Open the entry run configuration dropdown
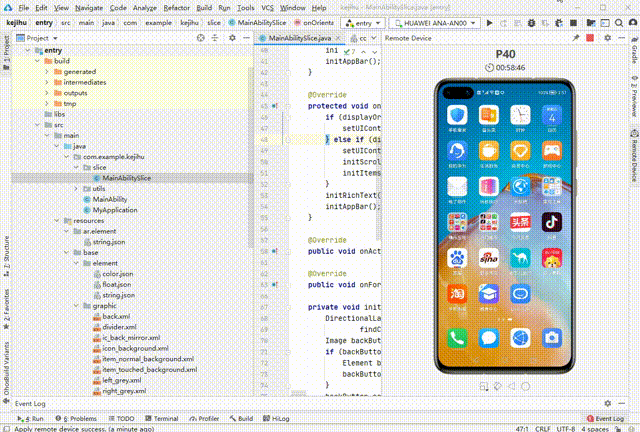Image resolution: width=640 pixels, height=432 pixels. click(363, 22)
